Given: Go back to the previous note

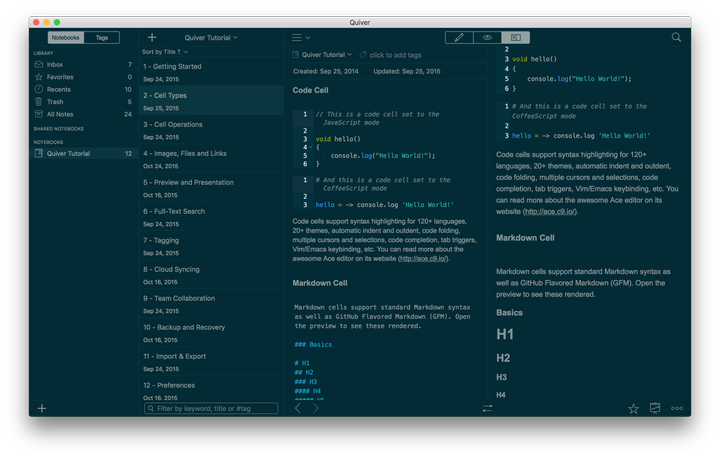Looking at the screenshot, I should pyautogui.click(x=297, y=408).
